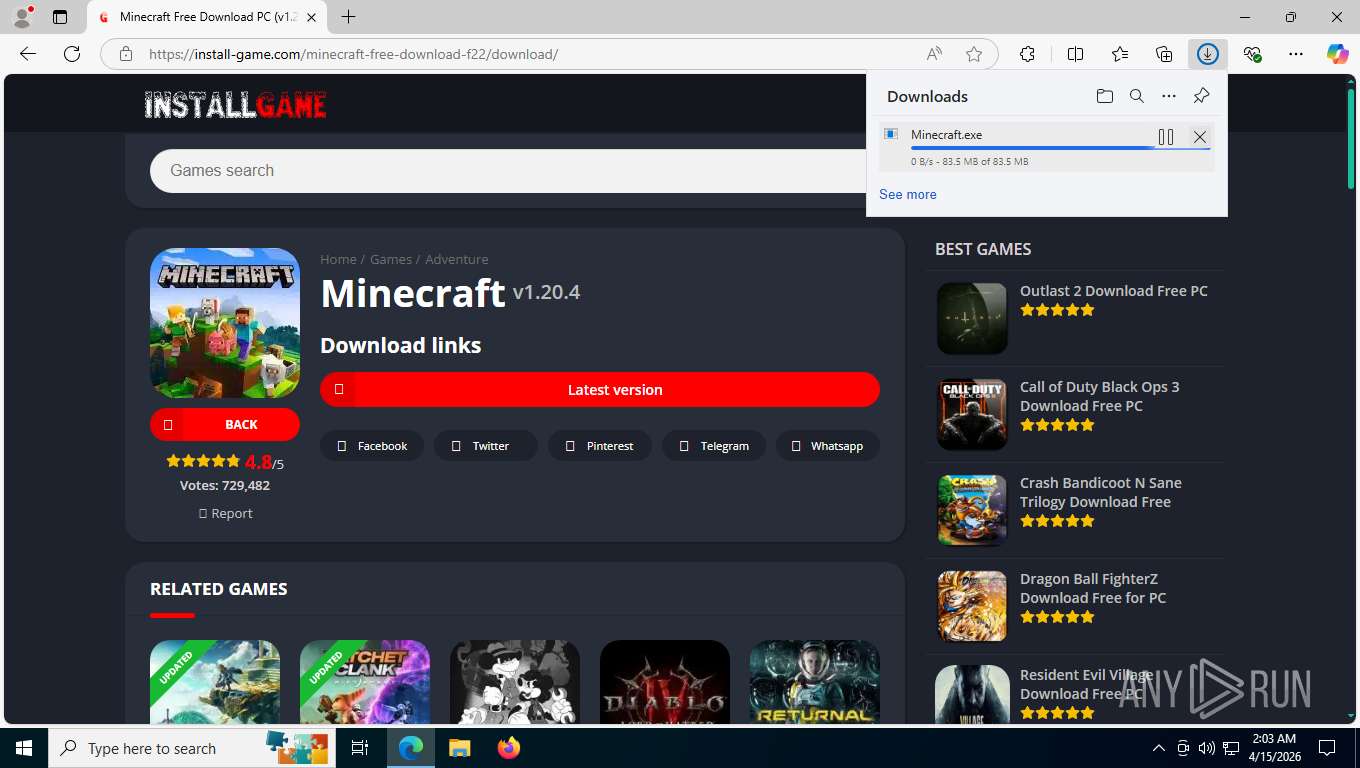
Task: Open Collections icon
Action: pos(1164,54)
